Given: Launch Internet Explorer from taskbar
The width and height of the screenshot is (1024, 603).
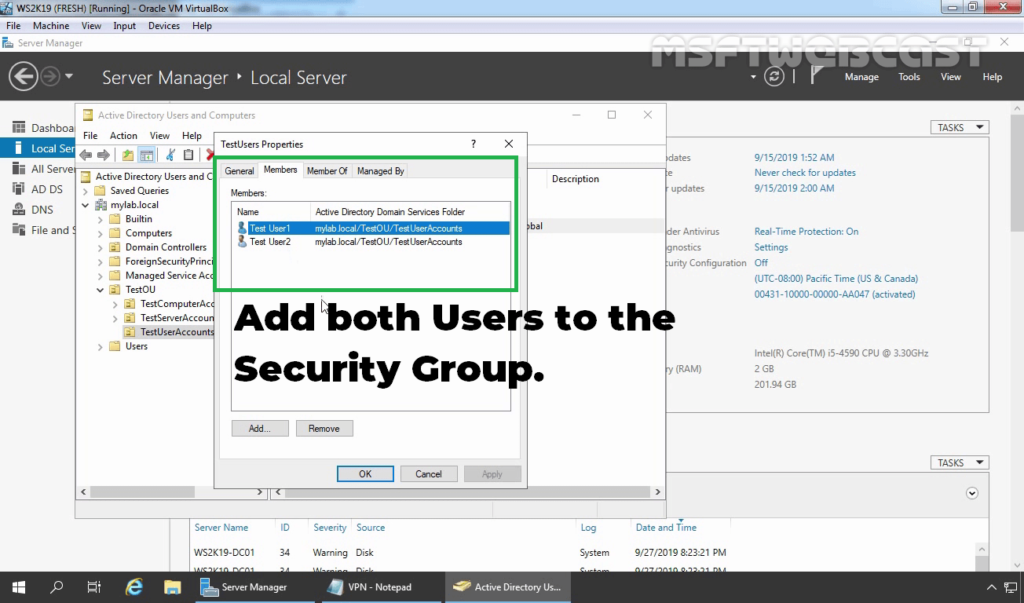Looking at the screenshot, I should [134, 587].
